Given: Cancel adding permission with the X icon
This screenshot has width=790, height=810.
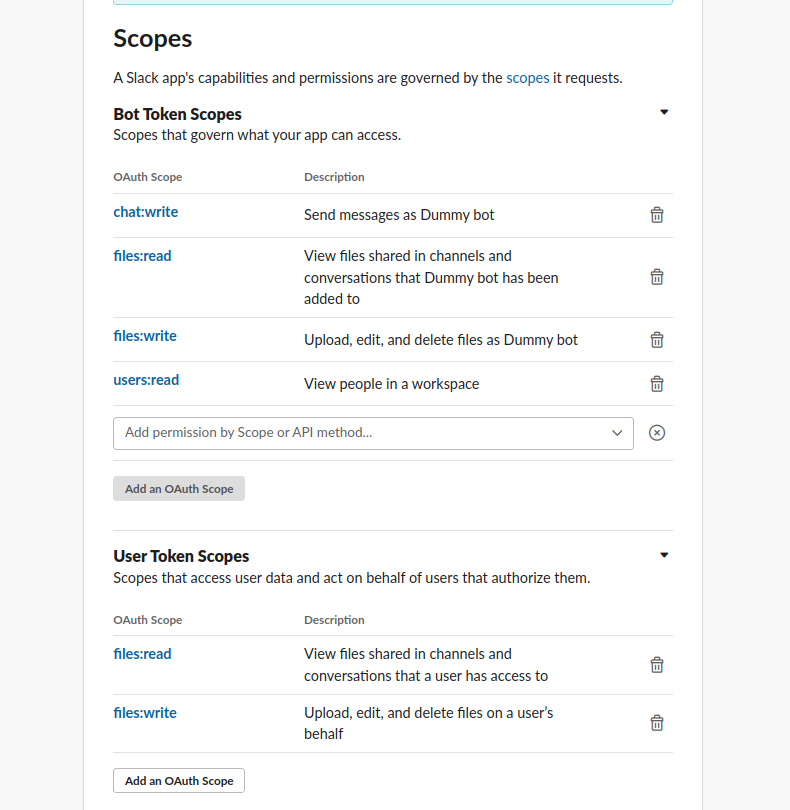Looking at the screenshot, I should [x=657, y=433].
